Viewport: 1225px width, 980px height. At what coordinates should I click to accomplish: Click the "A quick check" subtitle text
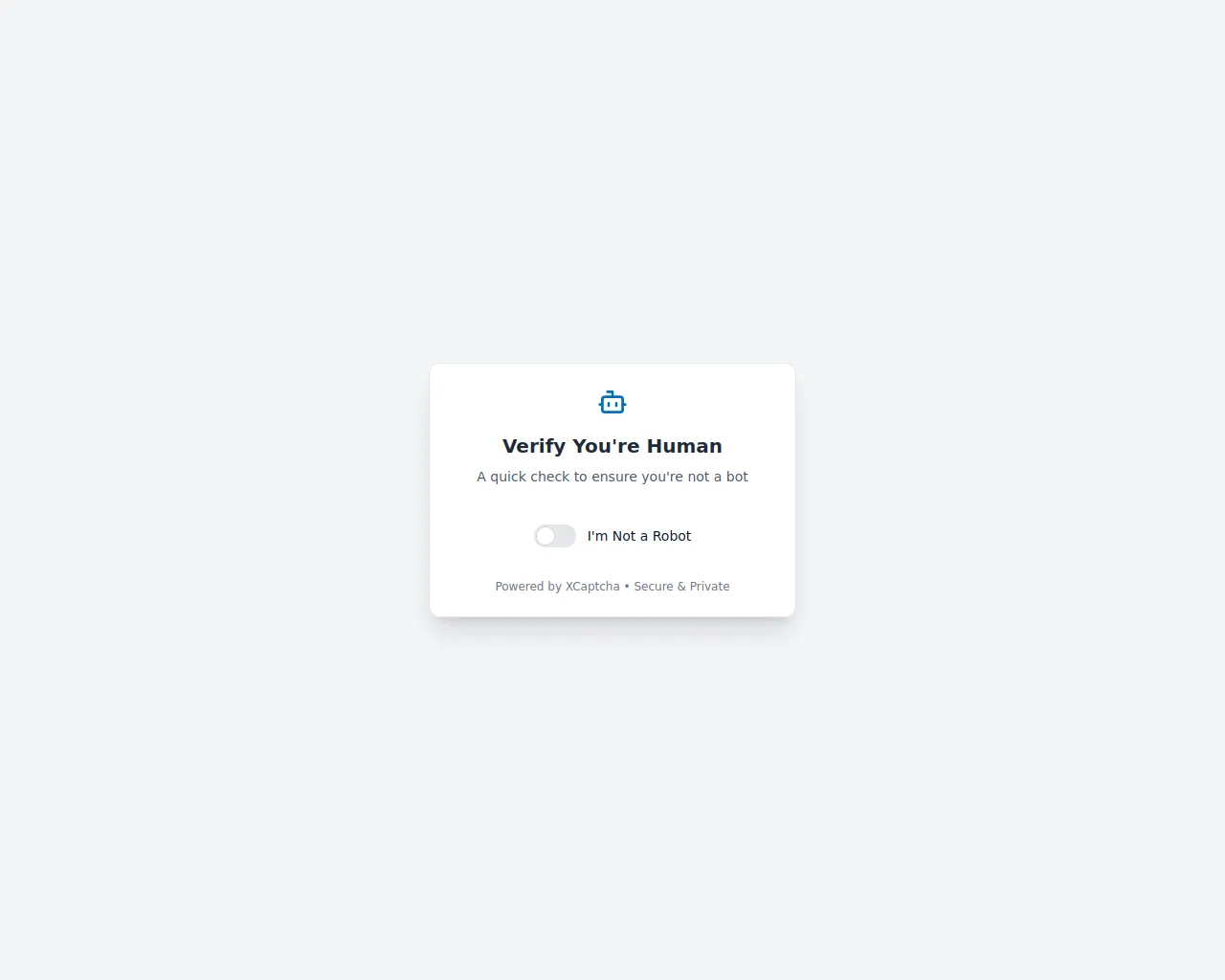coord(612,477)
